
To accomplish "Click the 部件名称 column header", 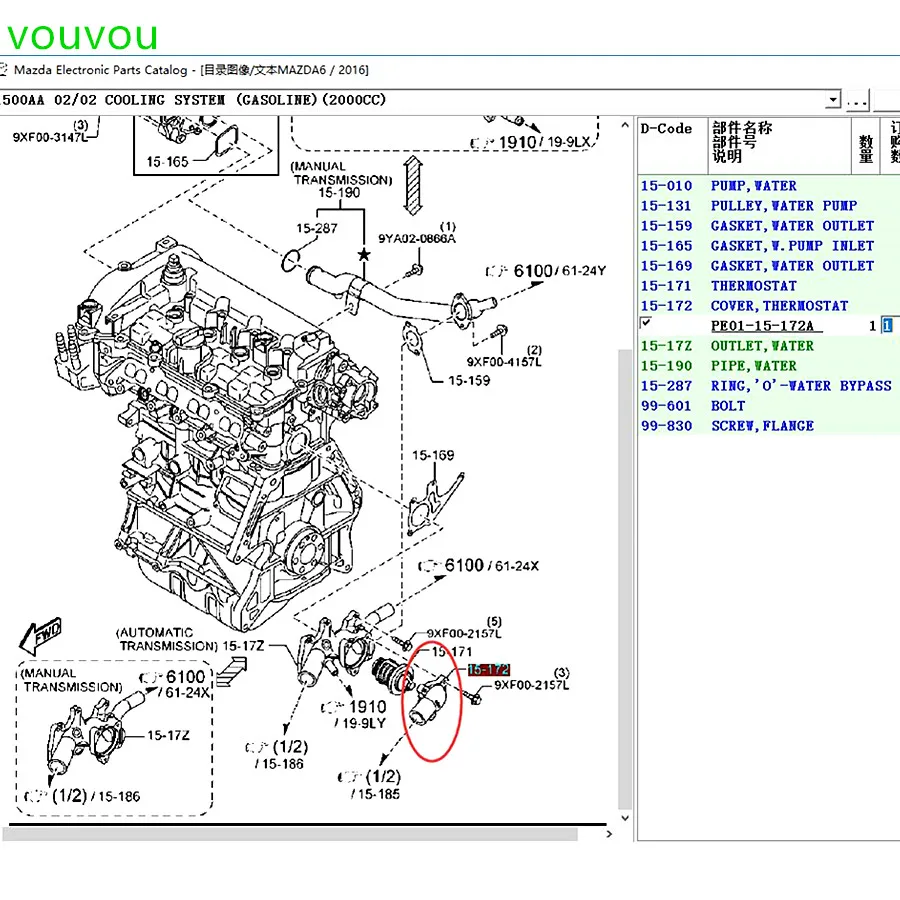I will pos(779,146).
